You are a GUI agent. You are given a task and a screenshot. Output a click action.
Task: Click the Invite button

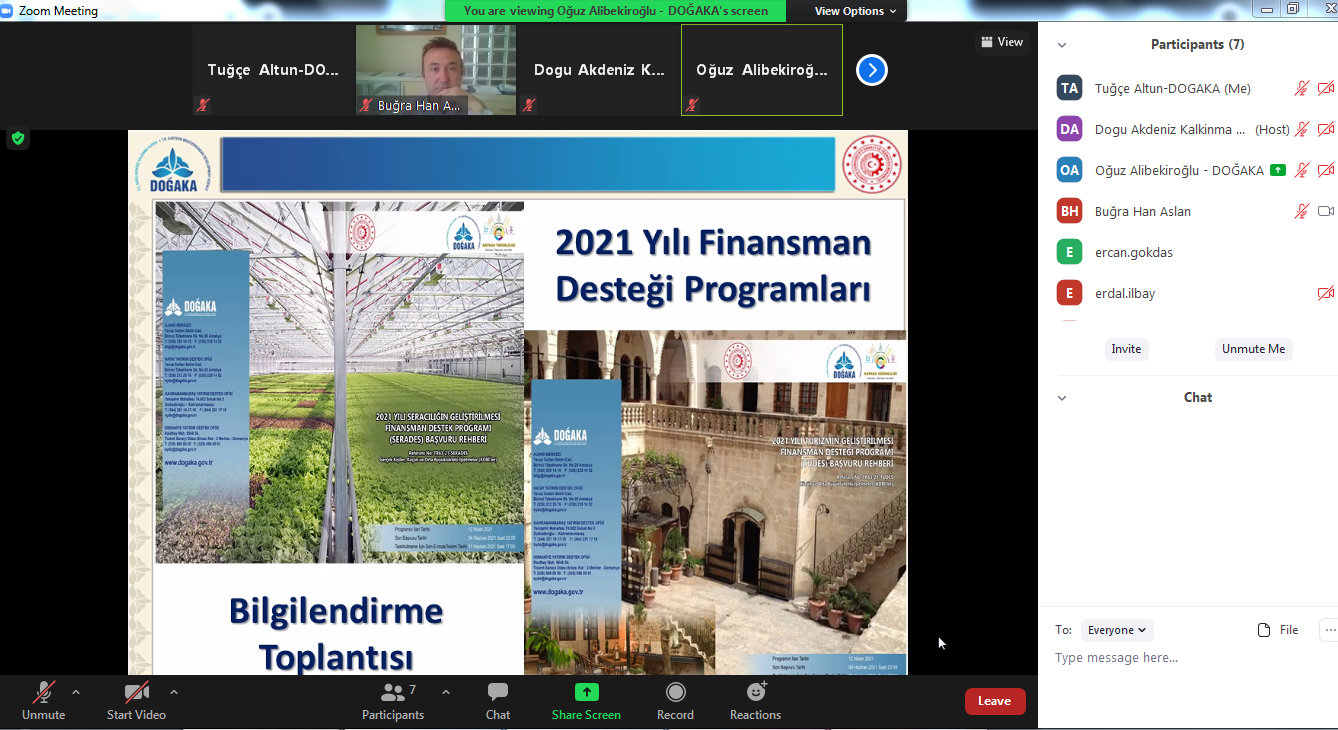click(1126, 349)
